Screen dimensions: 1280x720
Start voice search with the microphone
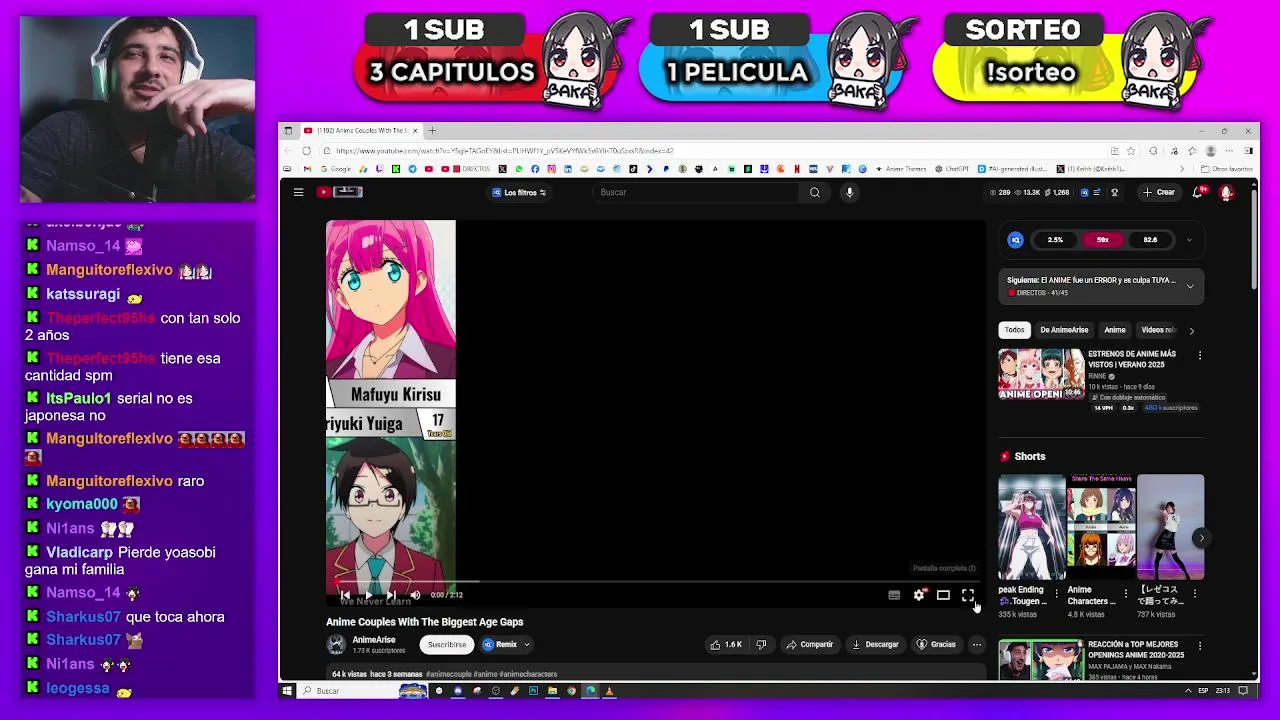849,192
